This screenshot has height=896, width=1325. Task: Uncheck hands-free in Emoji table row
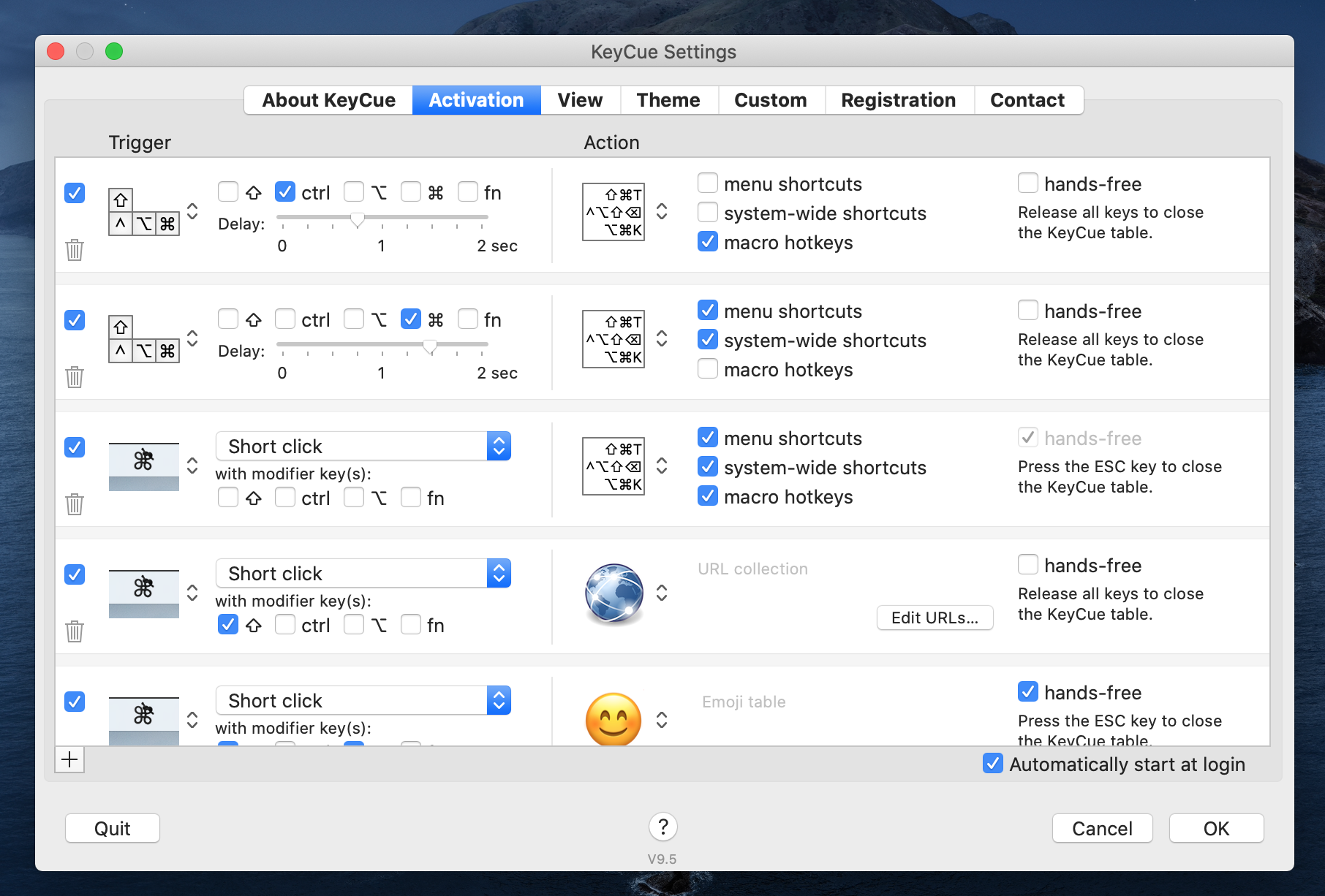coord(1028,691)
